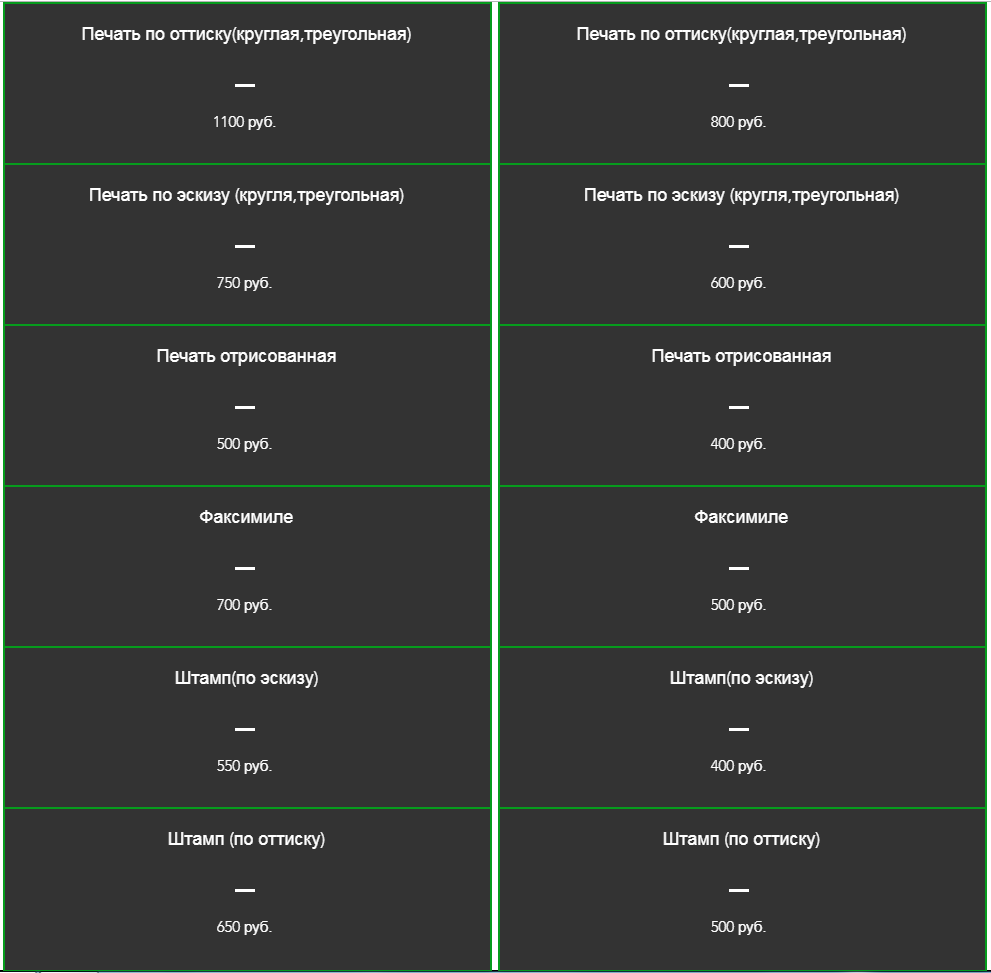Select the 650 руб. price
Image resolution: width=991 pixels, height=973 pixels.
244,928
